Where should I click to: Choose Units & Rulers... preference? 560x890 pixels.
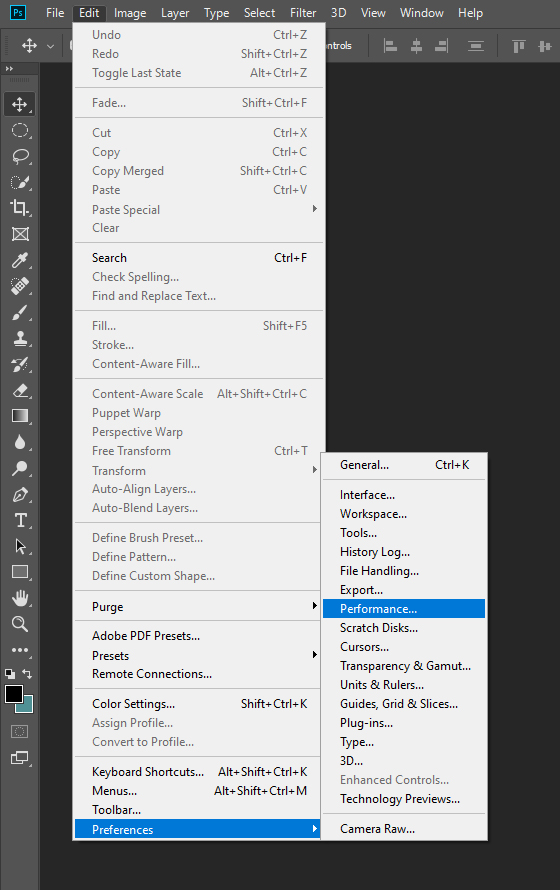point(404,685)
